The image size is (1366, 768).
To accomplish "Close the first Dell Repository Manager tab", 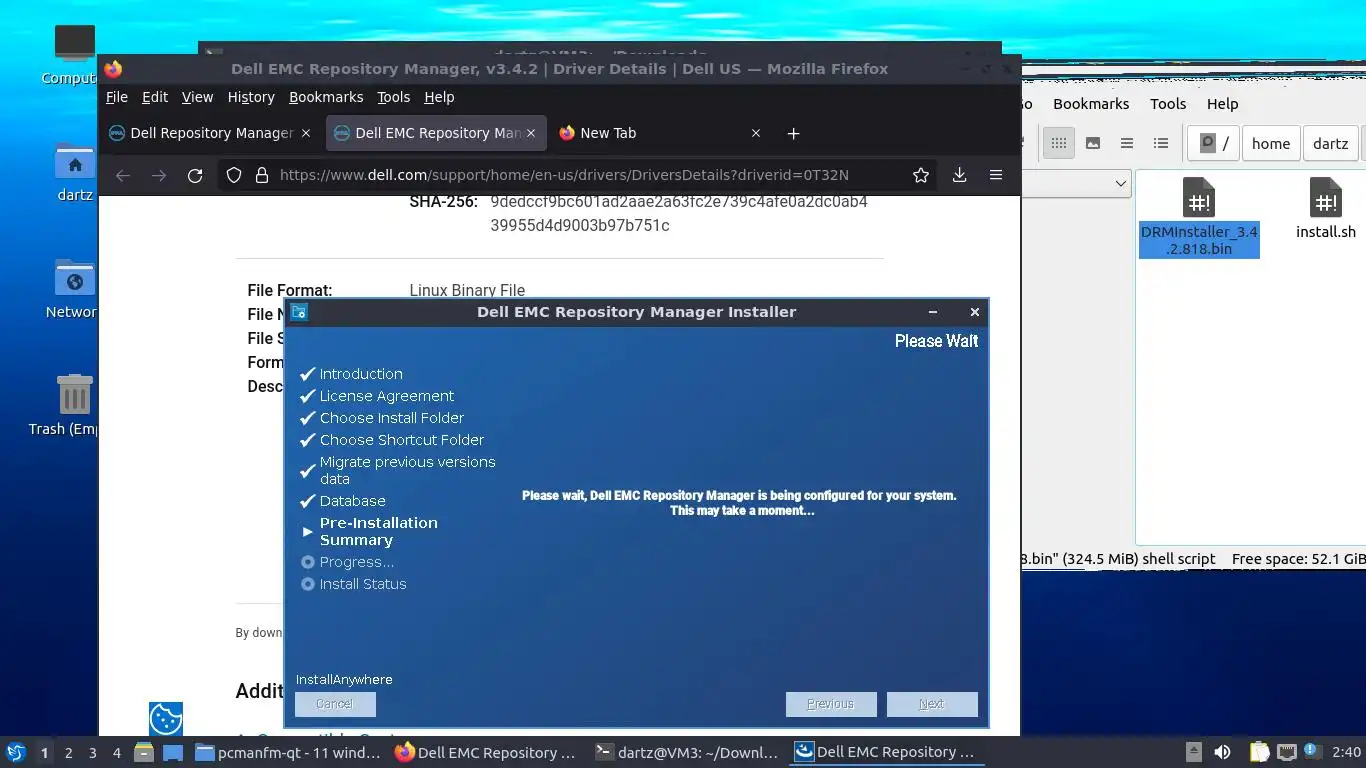I will tap(306, 133).
